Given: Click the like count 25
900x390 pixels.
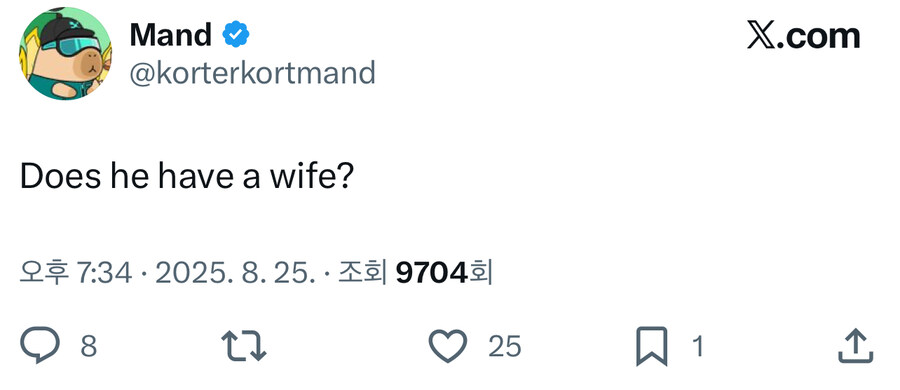Looking at the screenshot, I should (x=505, y=346).
